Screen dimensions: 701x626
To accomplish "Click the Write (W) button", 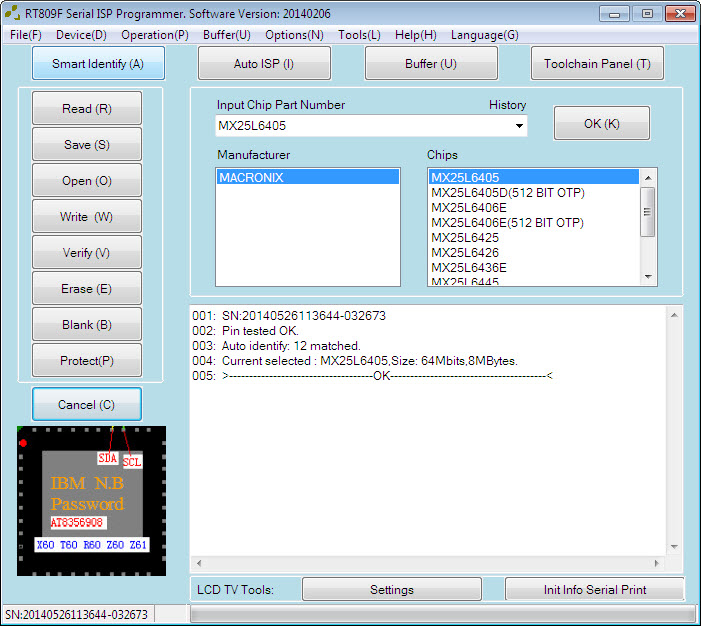I will 87,216.
